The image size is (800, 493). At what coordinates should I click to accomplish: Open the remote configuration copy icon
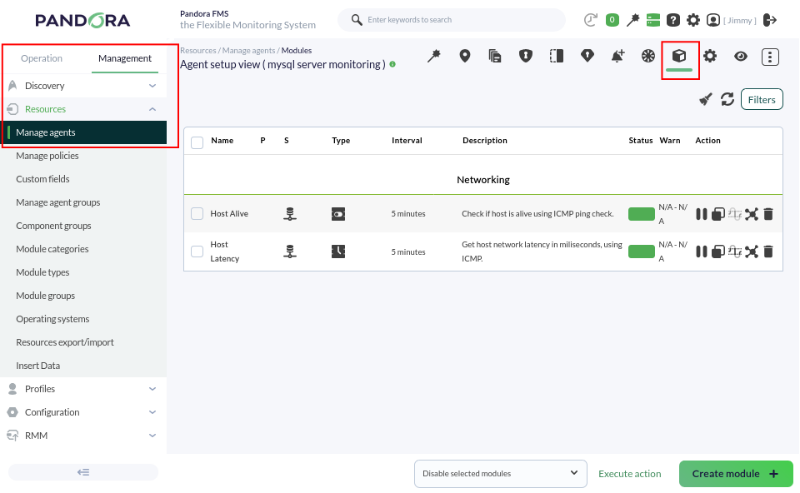[x=495, y=56]
